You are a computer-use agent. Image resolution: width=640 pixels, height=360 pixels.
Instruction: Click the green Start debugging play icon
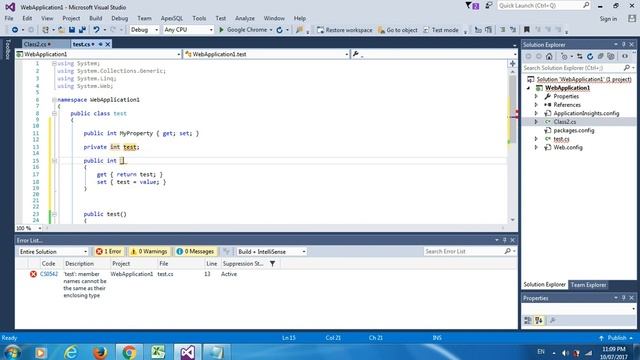pyautogui.click(x=221, y=30)
